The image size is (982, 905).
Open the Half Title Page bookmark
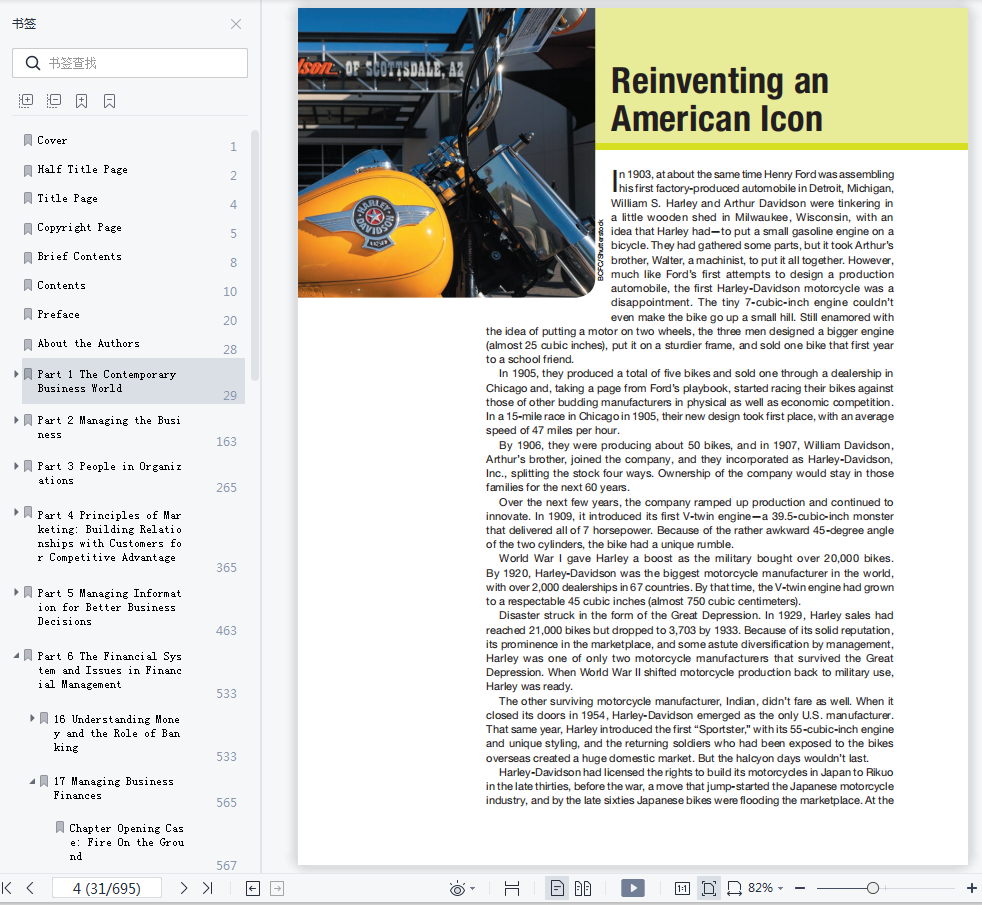[82, 169]
